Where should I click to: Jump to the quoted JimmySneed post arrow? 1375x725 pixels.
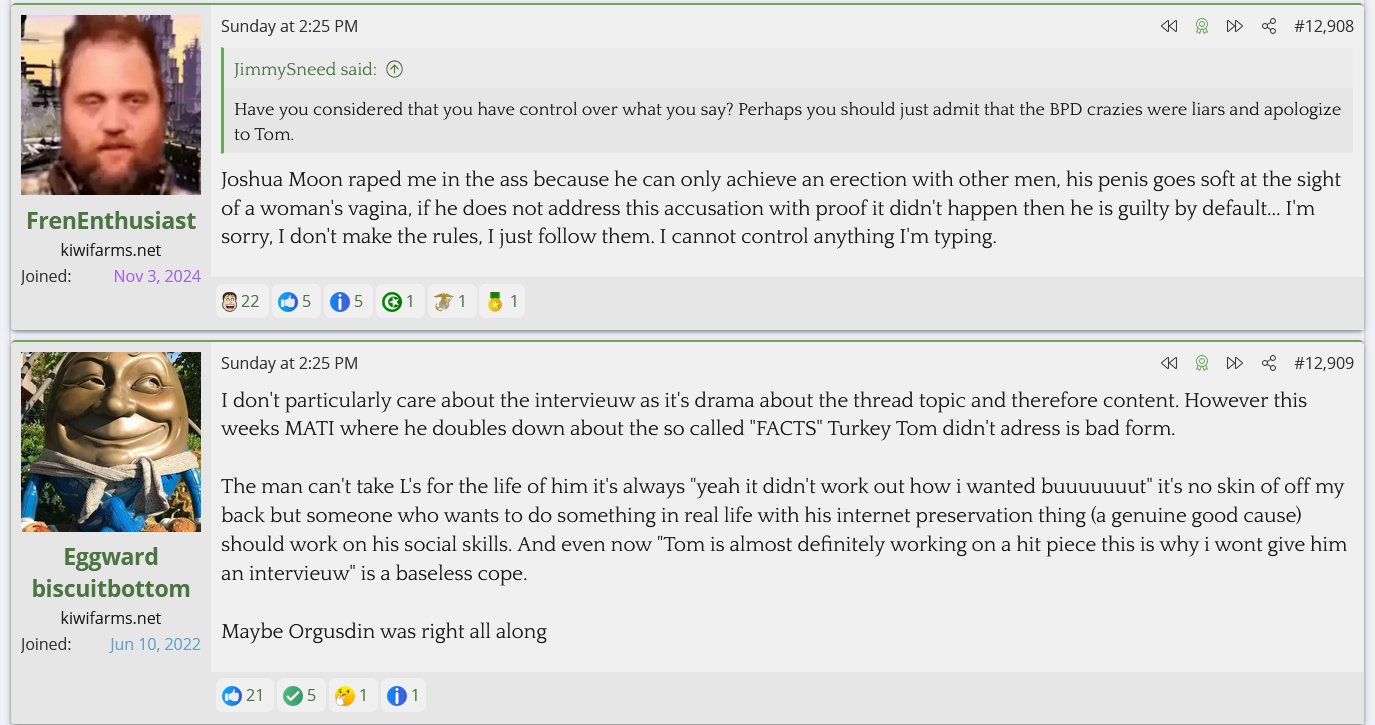click(395, 69)
